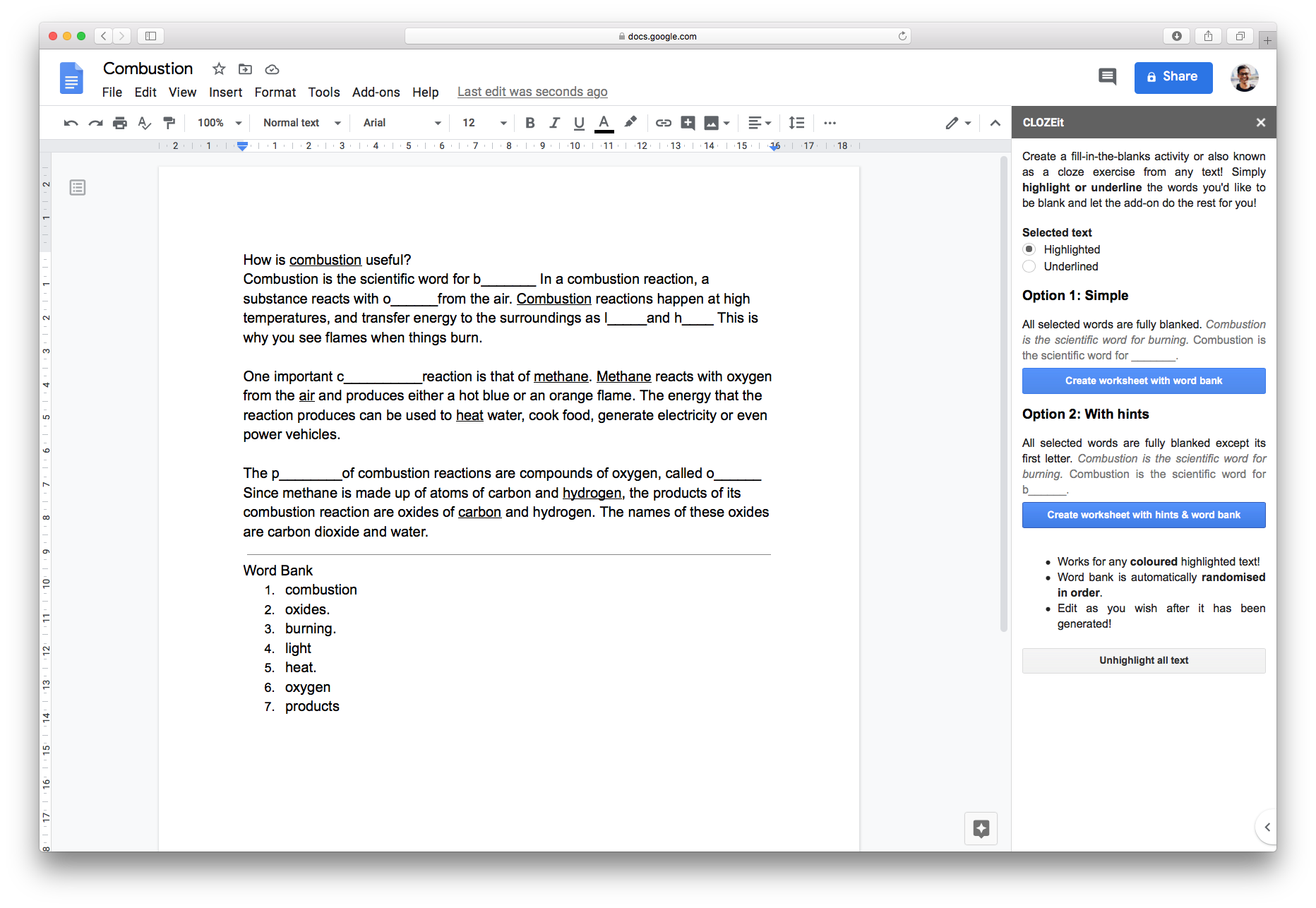The image size is (1316, 908).
Task: Click the Combustion document title
Action: pyautogui.click(x=148, y=68)
